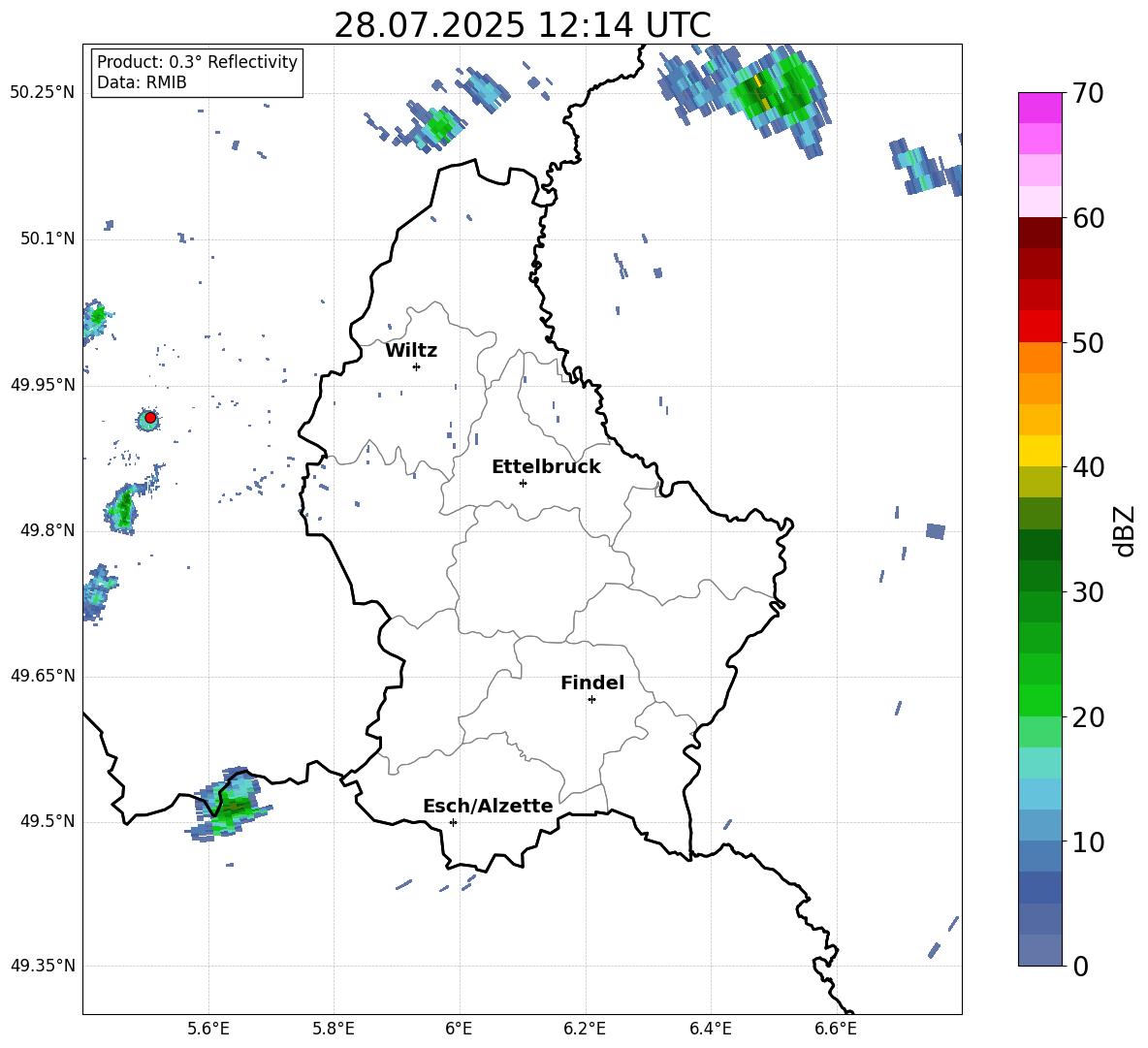Click the 49.5°N latitude label

pos(48,821)
